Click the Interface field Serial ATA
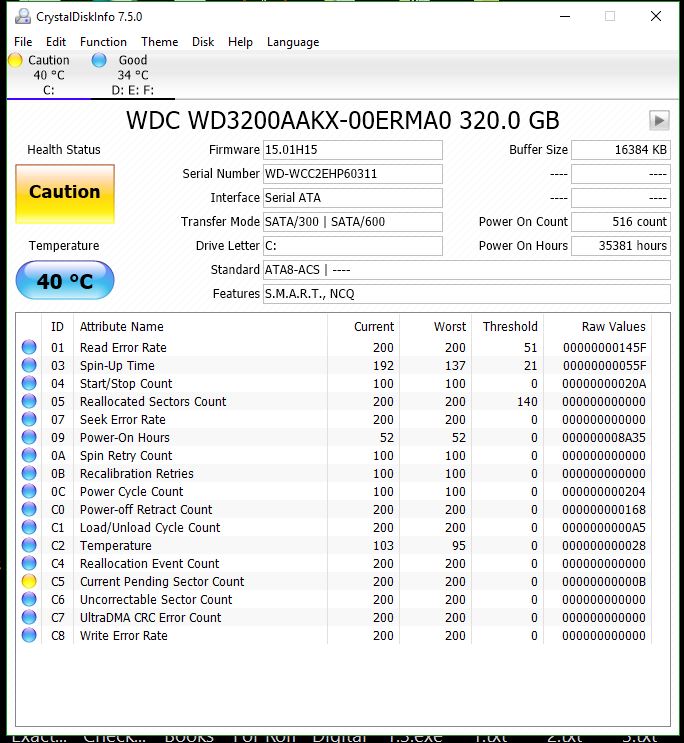 tap(353, 198)
